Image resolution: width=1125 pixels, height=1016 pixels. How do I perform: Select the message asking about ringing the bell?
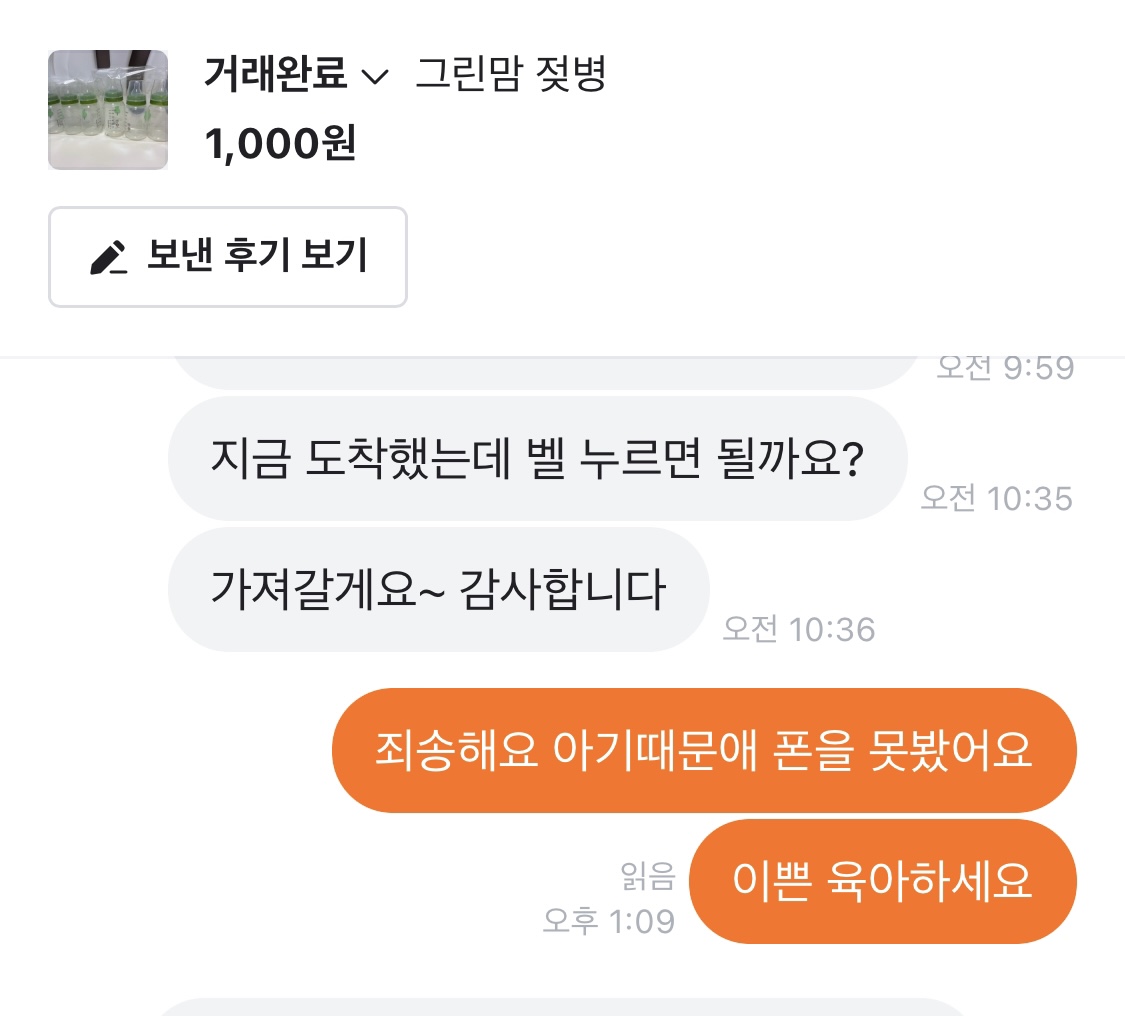[x=537, y=459]
